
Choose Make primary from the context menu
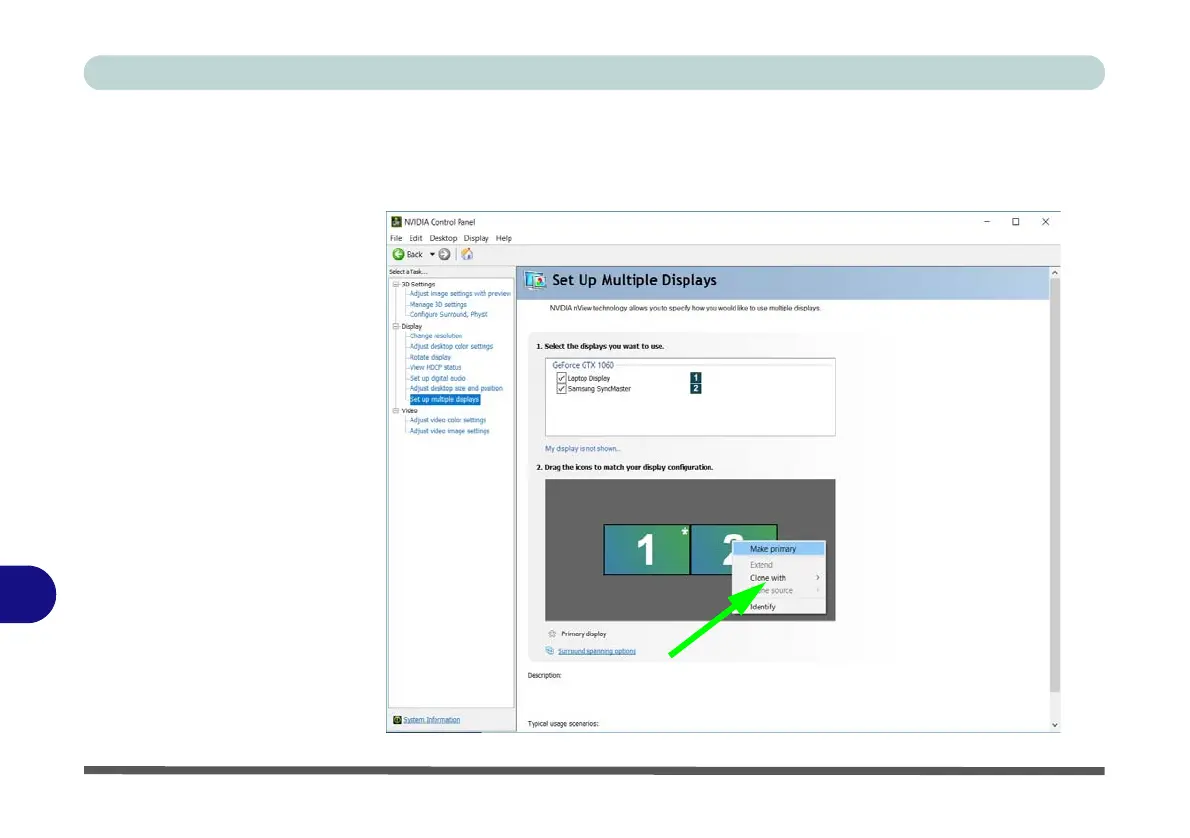pyautogui.click(x=778, y=549)
